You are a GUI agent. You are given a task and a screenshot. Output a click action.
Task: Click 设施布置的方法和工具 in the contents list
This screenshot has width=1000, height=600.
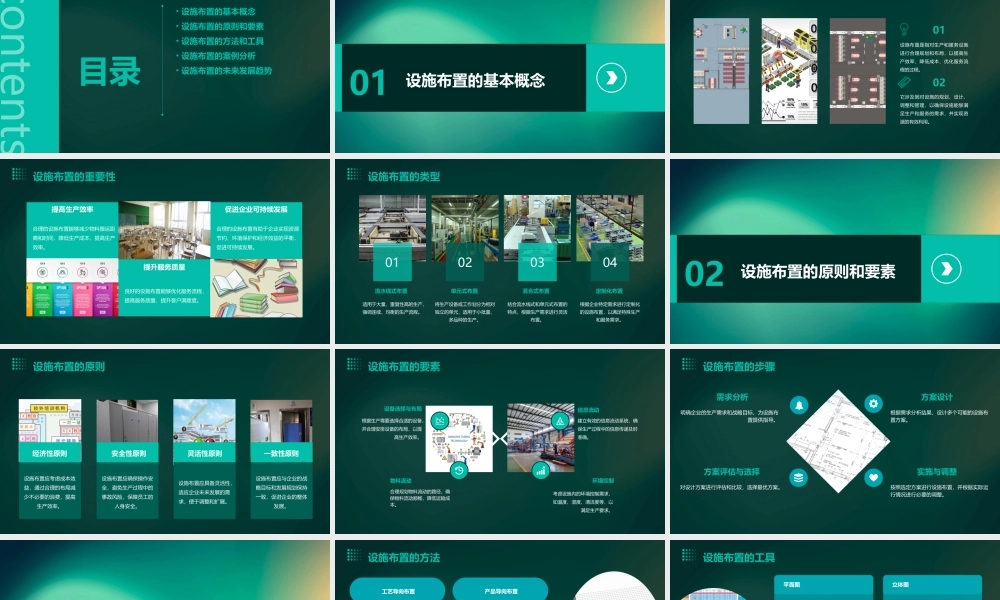point(222,41)
